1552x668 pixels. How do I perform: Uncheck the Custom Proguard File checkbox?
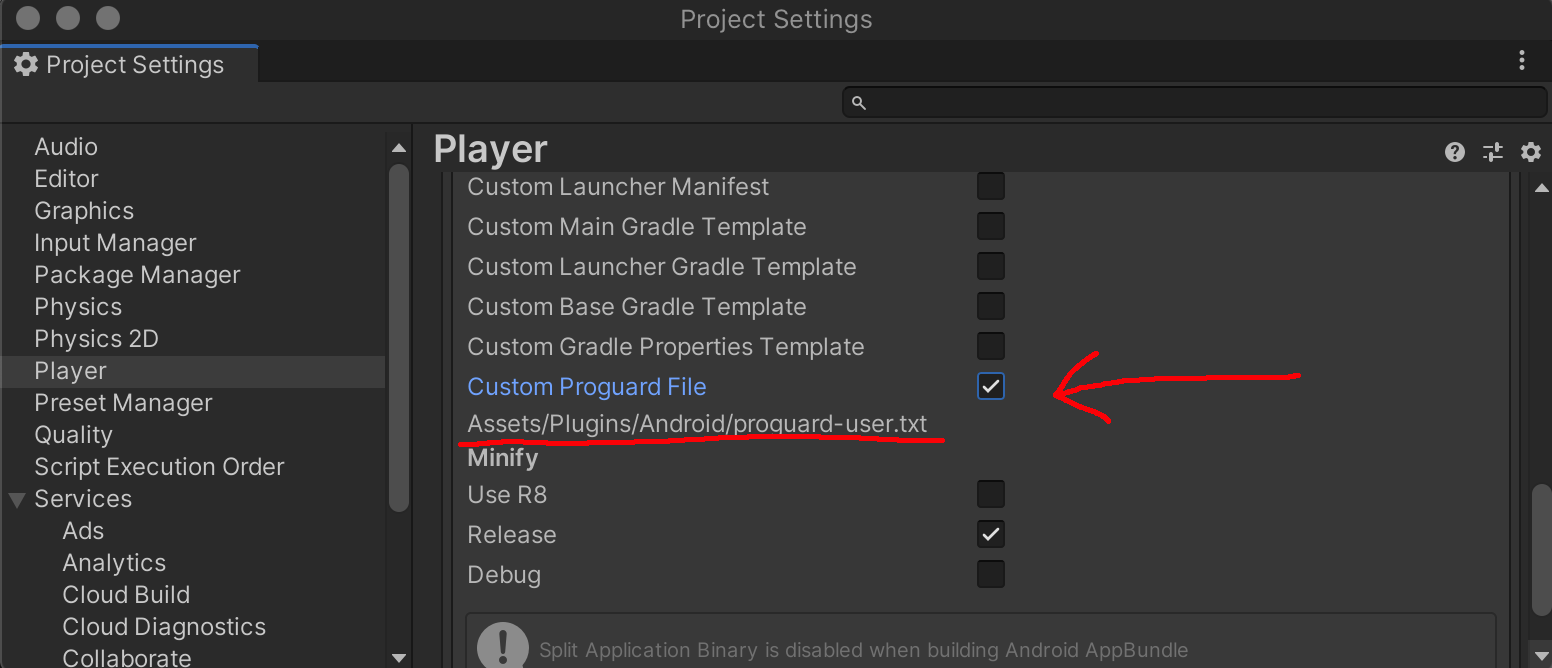coord(991,387)
